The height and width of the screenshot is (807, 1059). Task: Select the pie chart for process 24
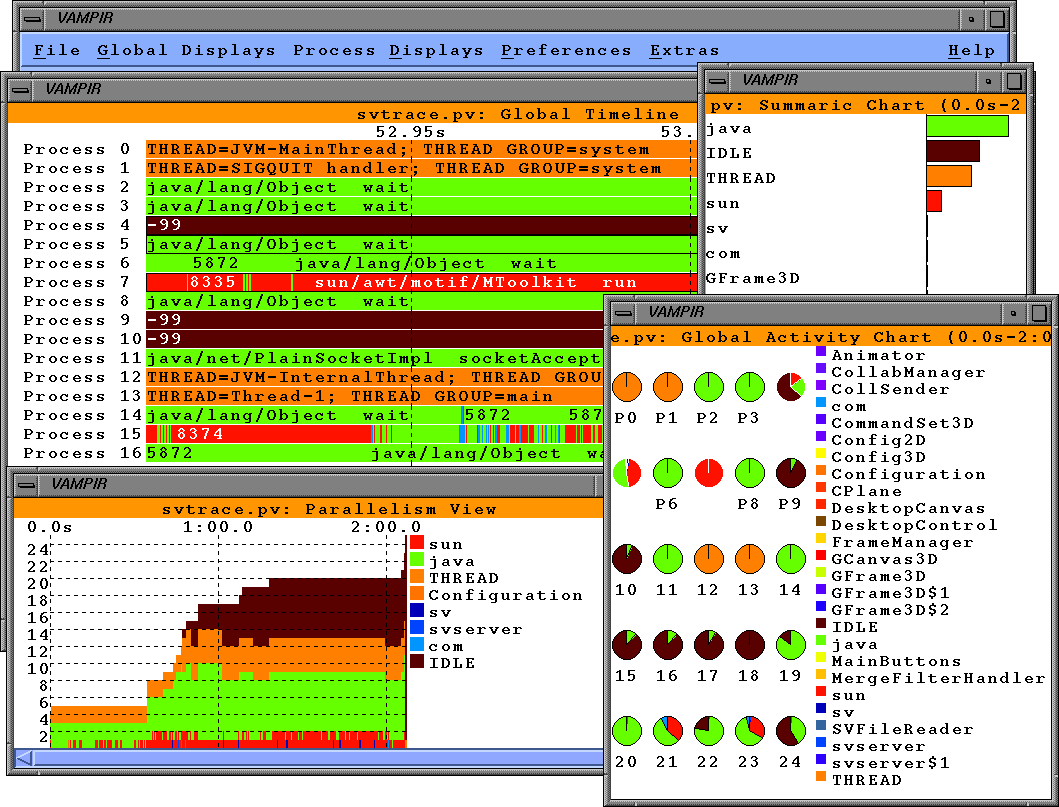pos(791,731)
